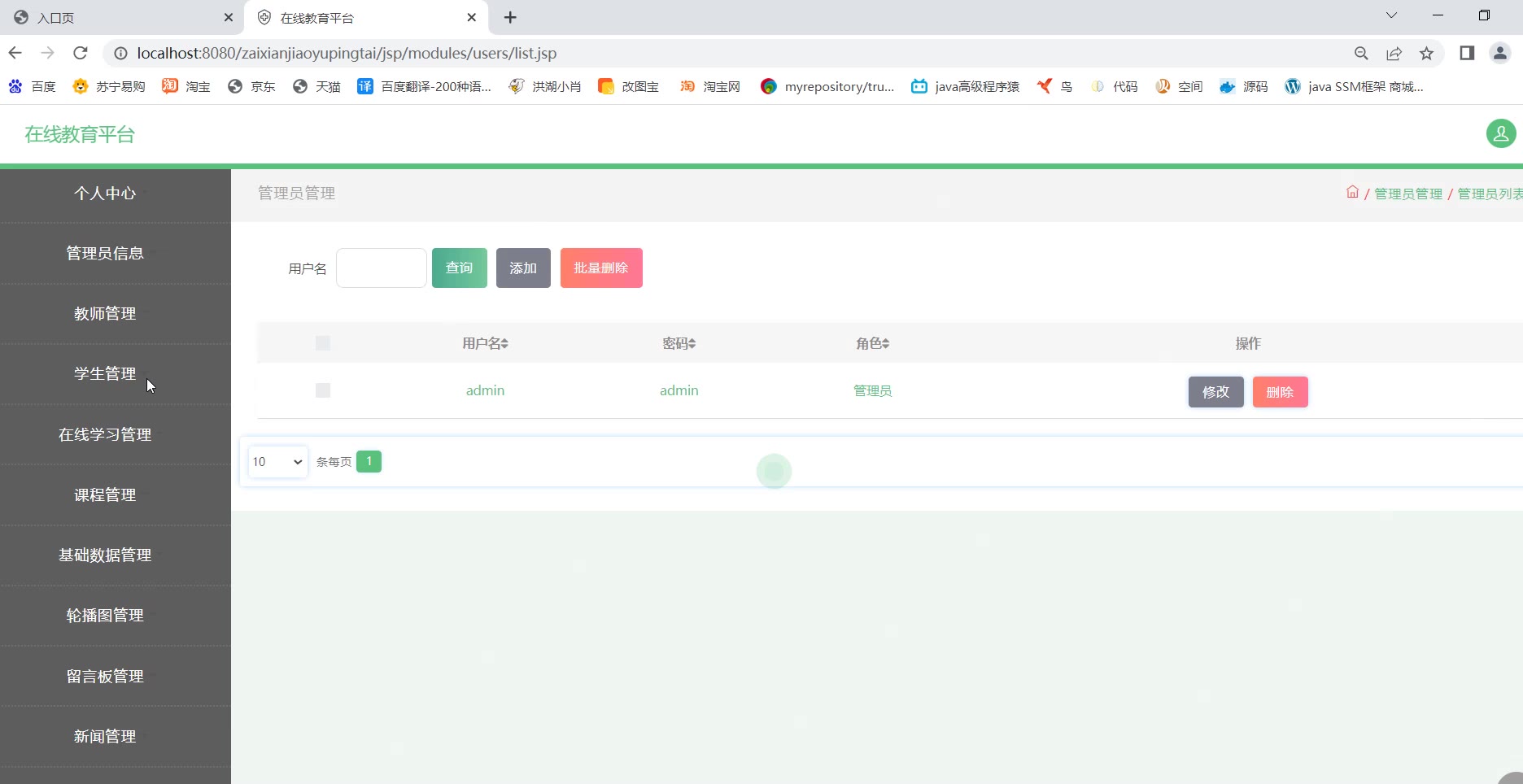Screen dimensions: 1523x784
Task: Open the 百度 bookmark
Action: (x=33, y=86)
